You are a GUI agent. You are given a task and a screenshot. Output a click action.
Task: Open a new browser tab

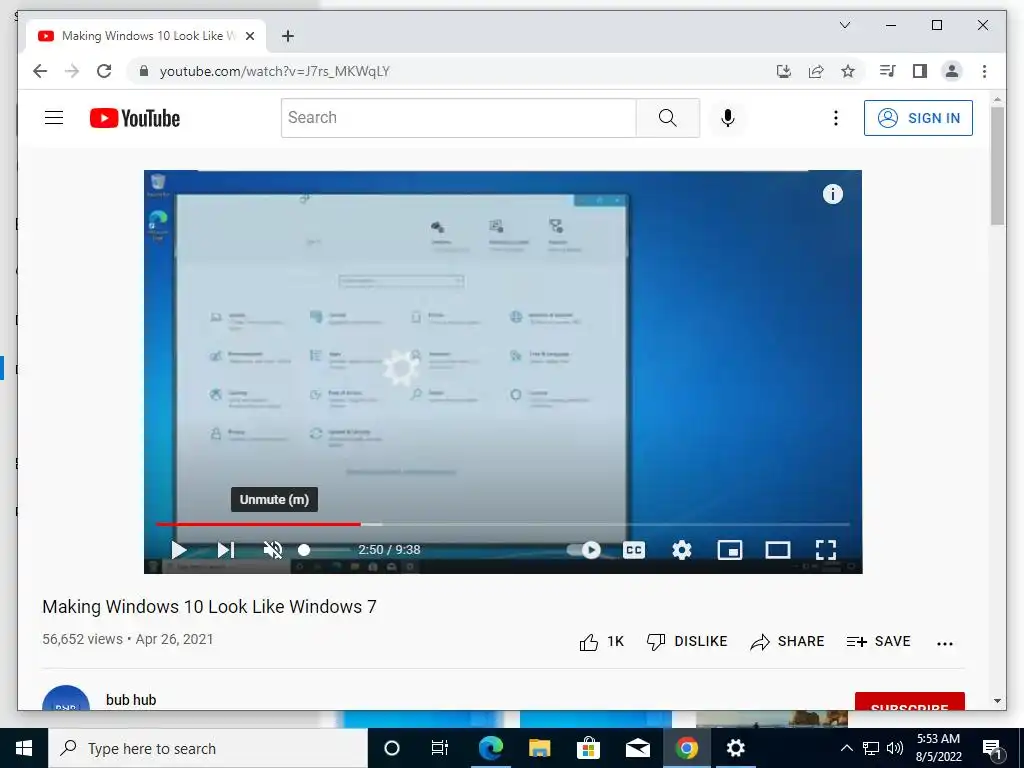click(287, 36)
